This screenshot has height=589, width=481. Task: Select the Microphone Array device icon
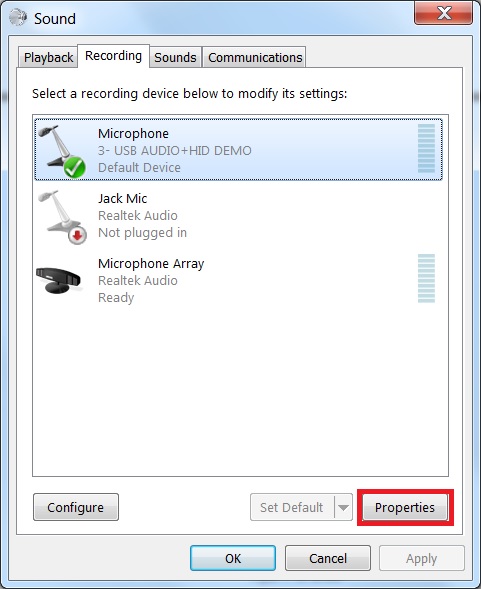click(59, 280)
